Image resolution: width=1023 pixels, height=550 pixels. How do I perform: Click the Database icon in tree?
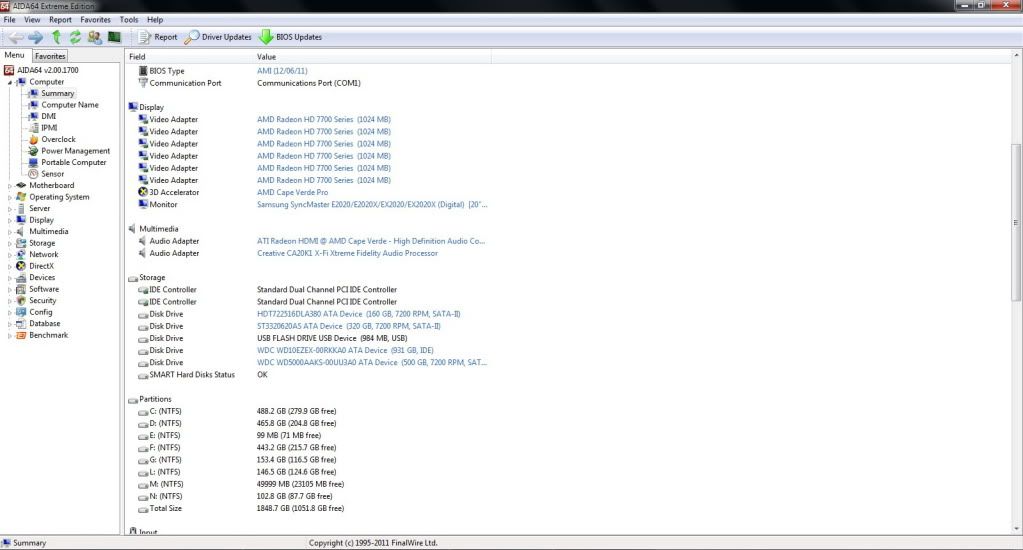point(21,324)
